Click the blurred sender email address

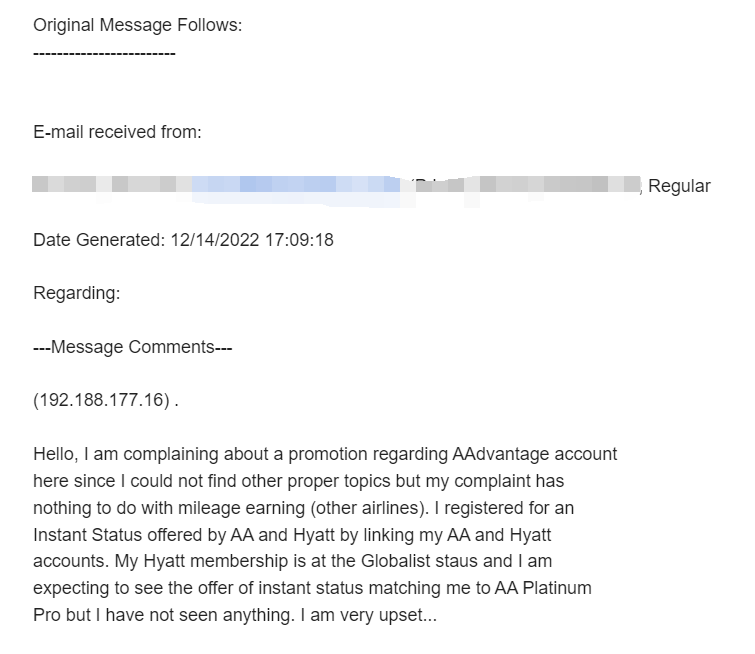click(x=300, y=186)
